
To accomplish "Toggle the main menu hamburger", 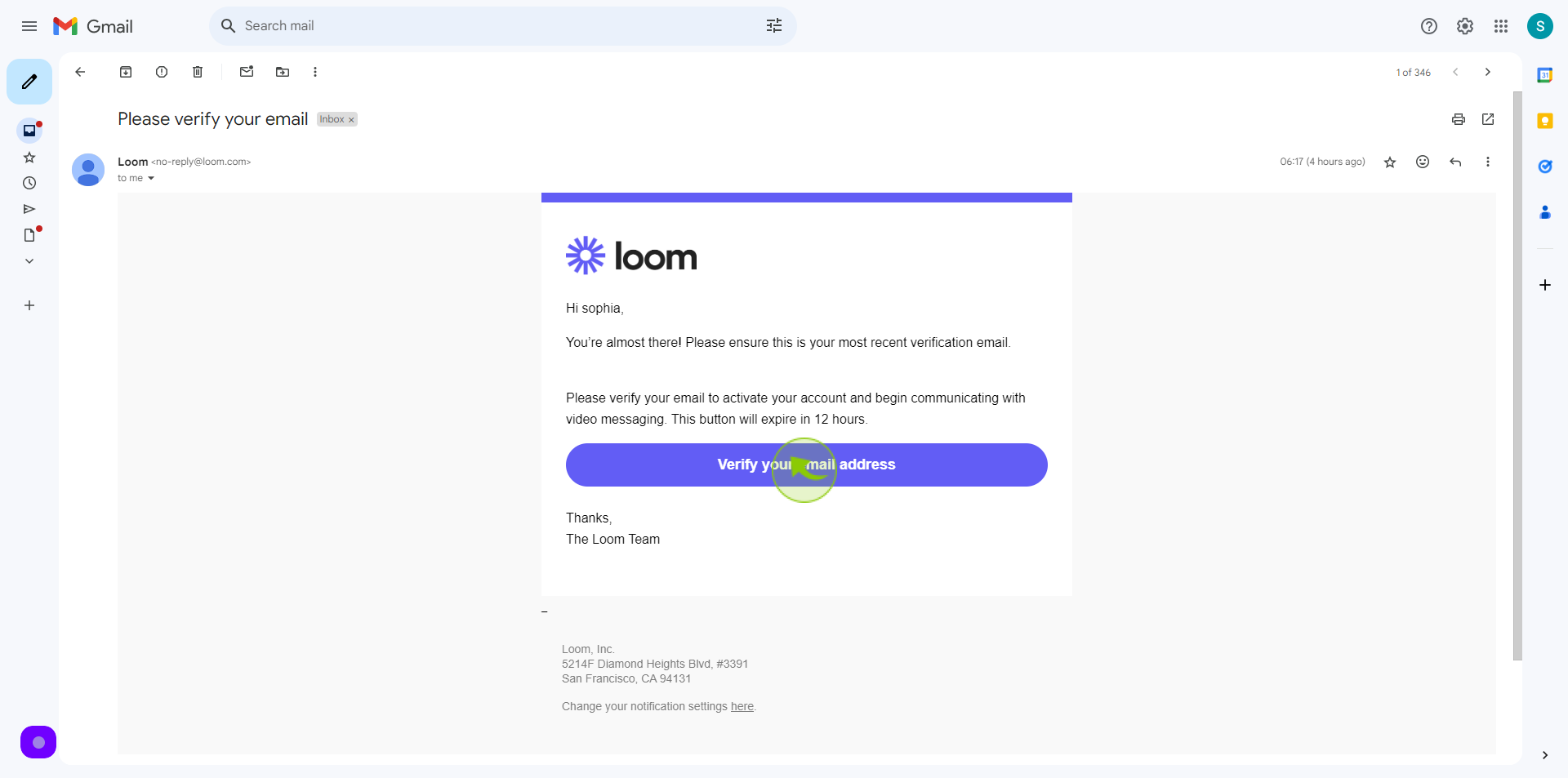I will [x=29, y=26].
